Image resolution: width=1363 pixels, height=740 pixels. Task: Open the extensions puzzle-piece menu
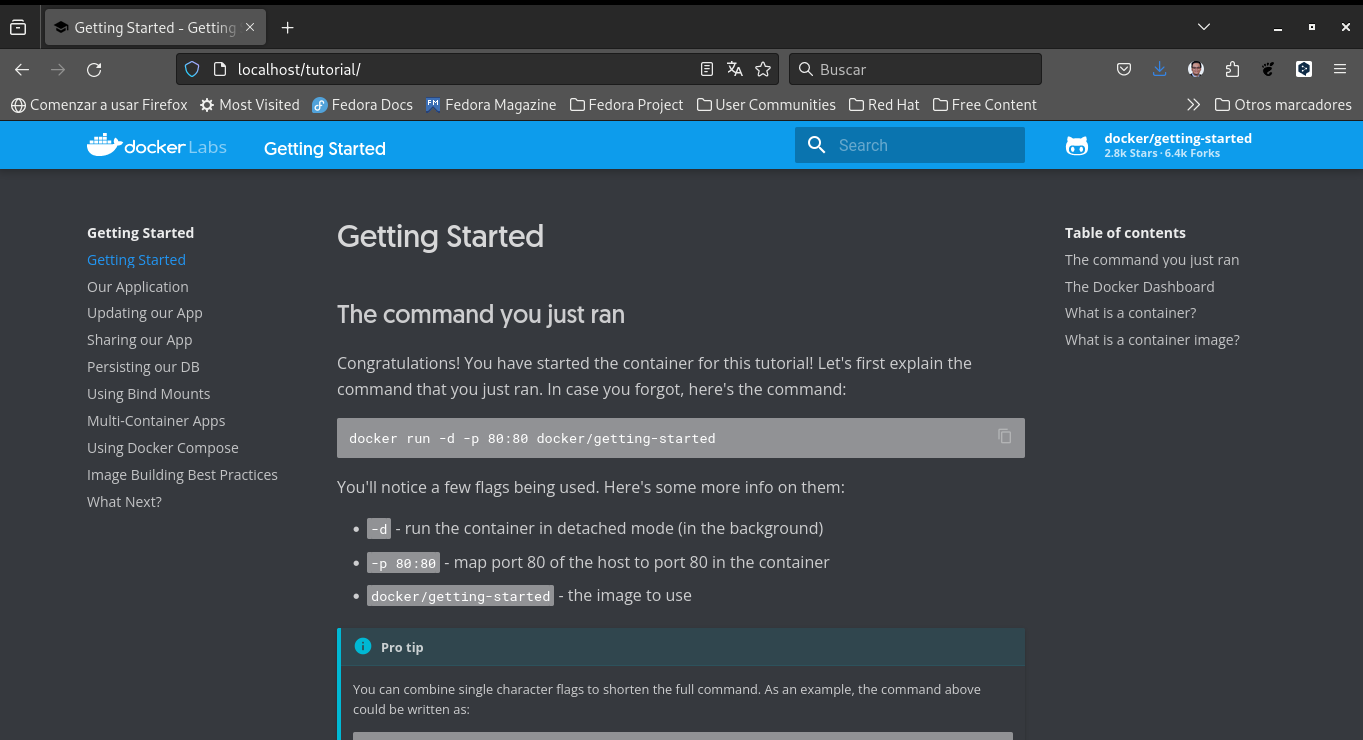(1232, 69)
